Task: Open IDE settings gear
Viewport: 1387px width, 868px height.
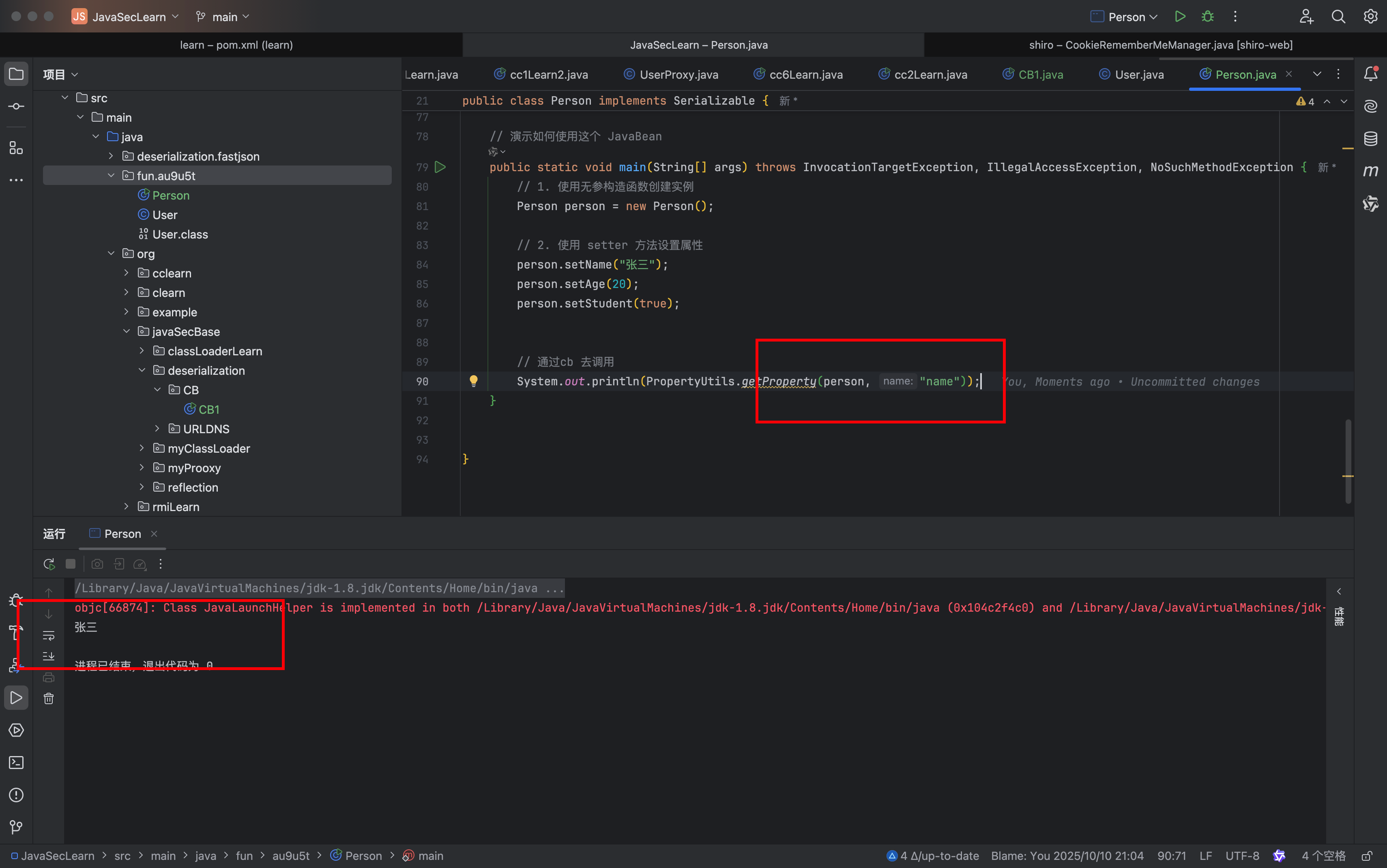Action: click(x=1370, y=17)
